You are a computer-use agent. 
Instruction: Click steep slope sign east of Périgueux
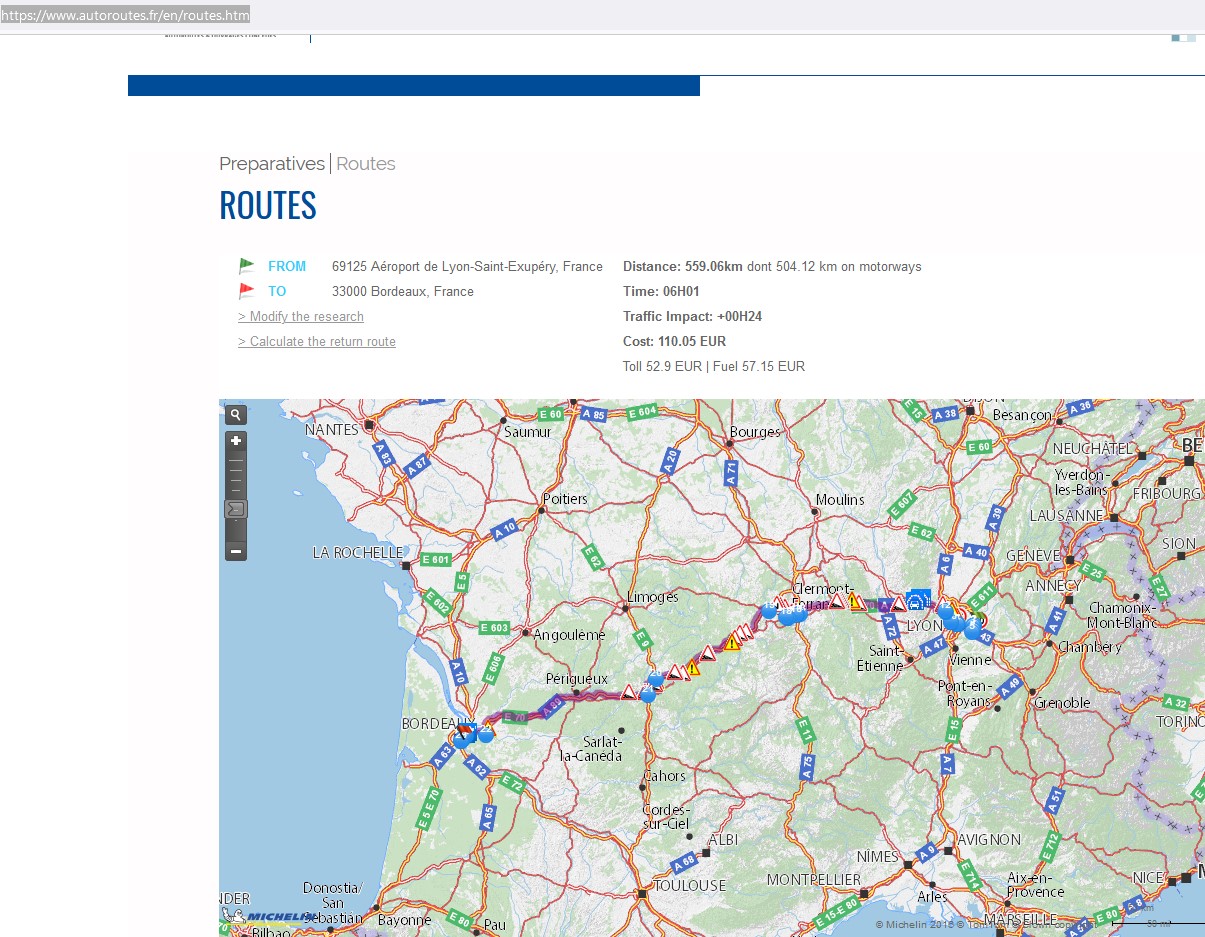pos(628,692)
